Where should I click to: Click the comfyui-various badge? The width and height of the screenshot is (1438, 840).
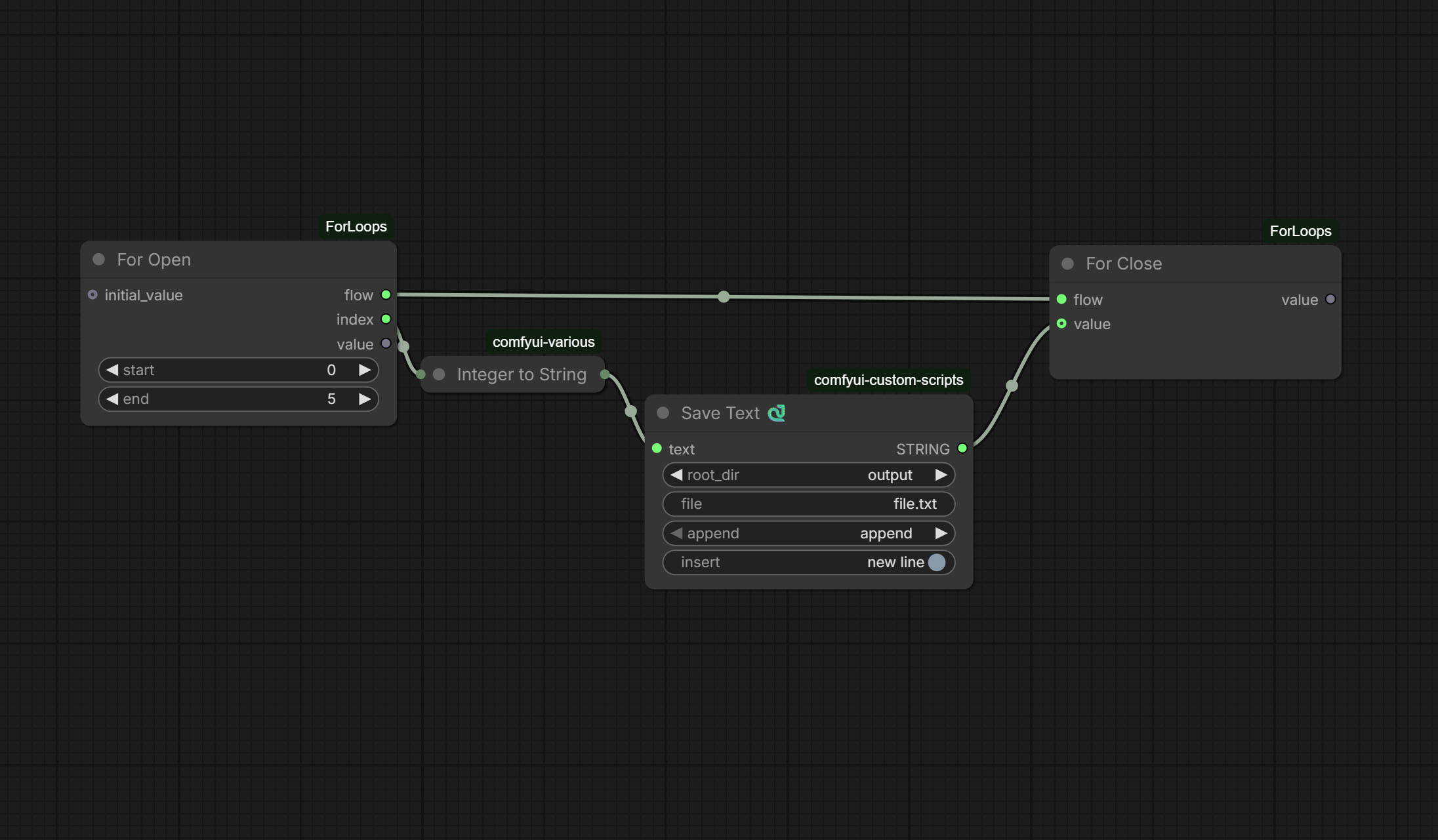coord(544,342)
